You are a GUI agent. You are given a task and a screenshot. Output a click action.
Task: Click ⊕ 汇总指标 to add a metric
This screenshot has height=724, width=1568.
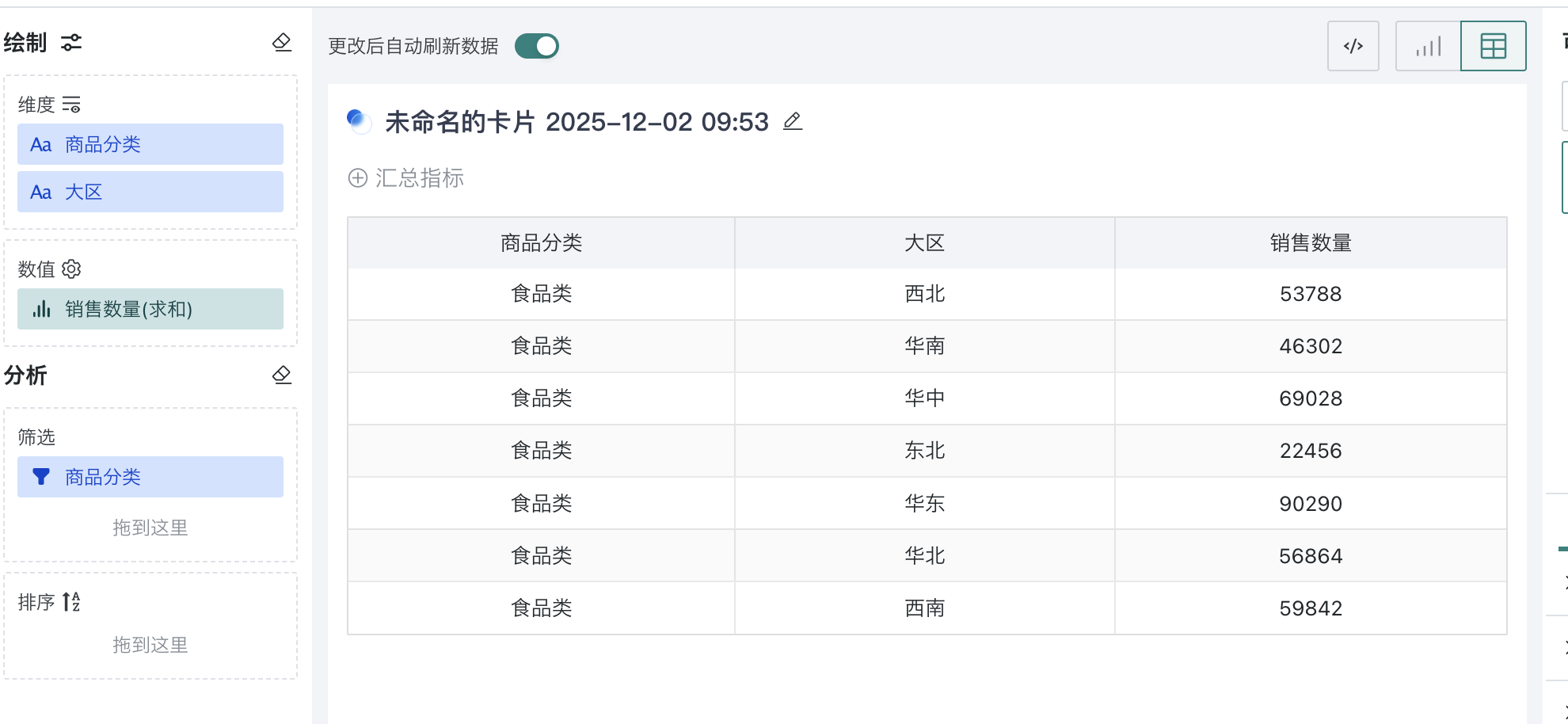click(x=405, y=179)
